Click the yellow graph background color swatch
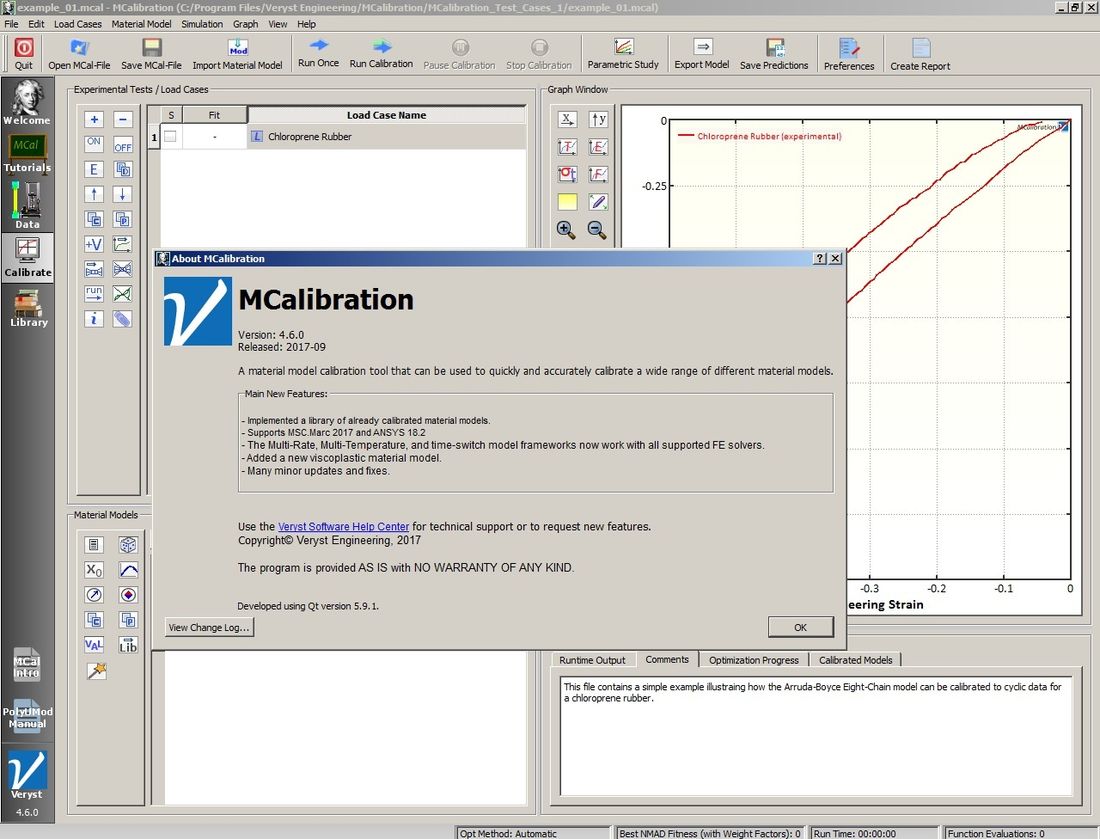1100x839 pixels. point(567,202)
